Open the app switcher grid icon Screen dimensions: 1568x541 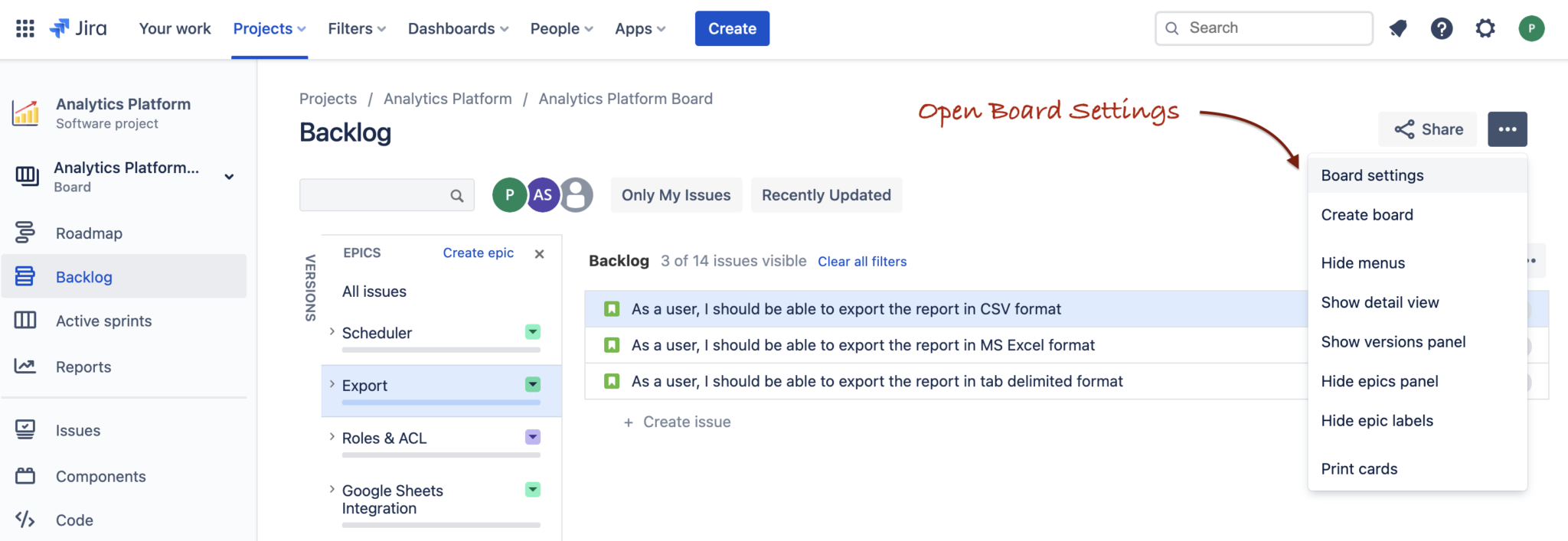tap(25, 28)
